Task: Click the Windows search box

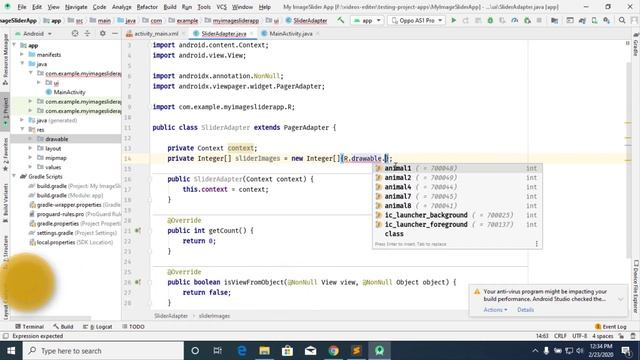Action: pos(103,351)
